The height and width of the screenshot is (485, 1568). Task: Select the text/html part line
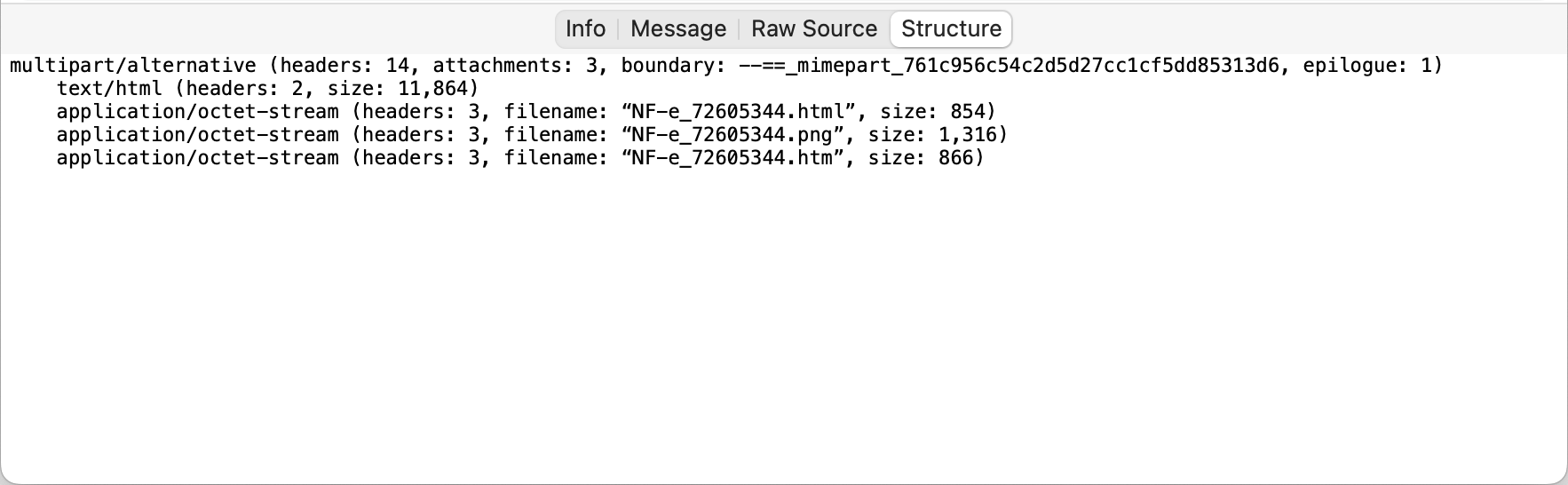coord(109,89)
